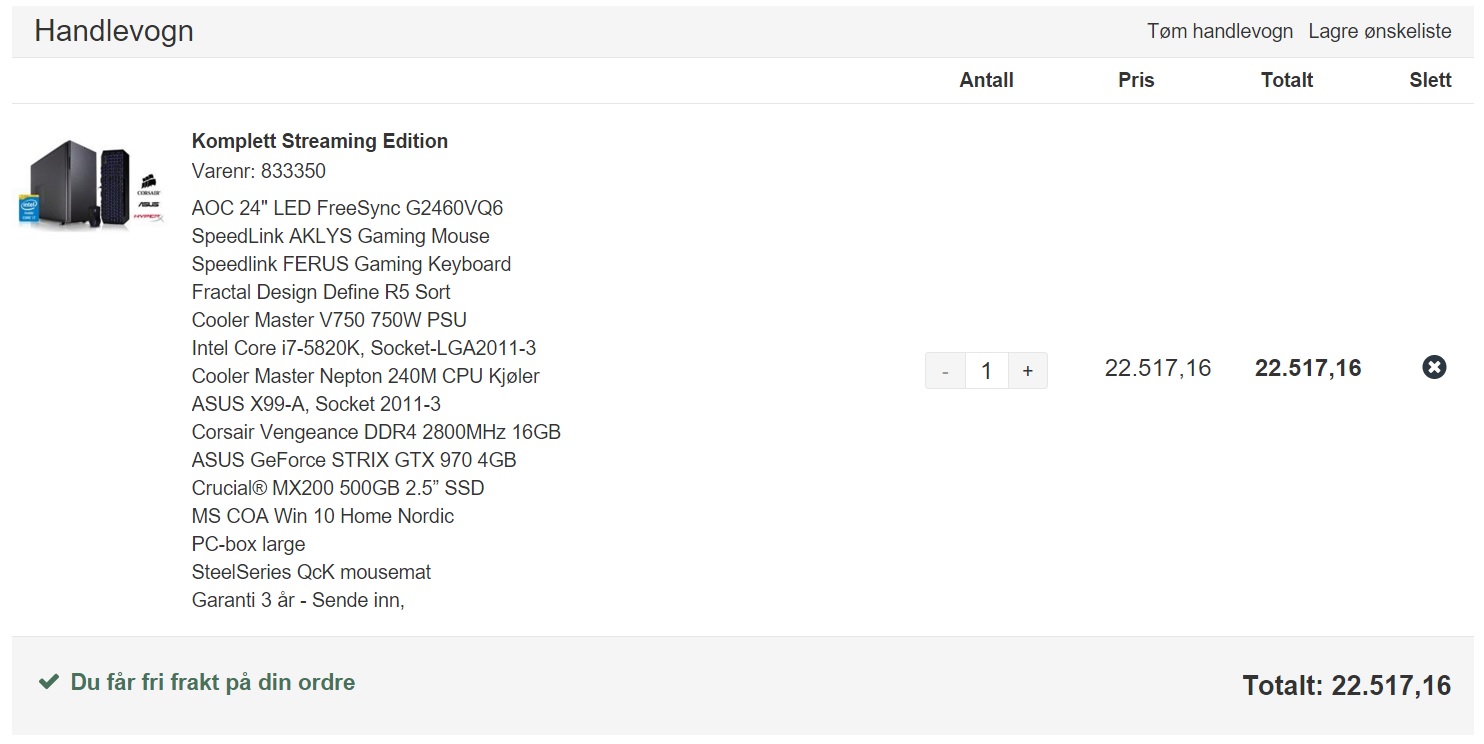
Task: Empty the cart via Tøm handlevogn
Action: [1220, 31]
